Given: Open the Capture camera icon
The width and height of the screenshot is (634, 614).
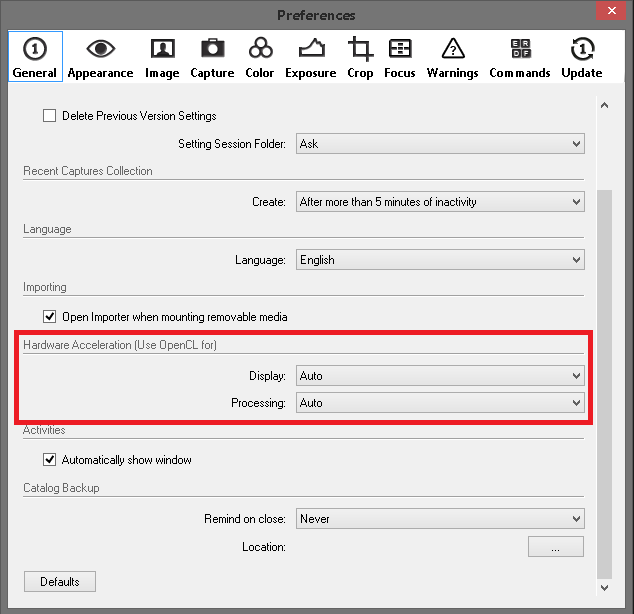Looking at the screenshot, I should 213,49.
